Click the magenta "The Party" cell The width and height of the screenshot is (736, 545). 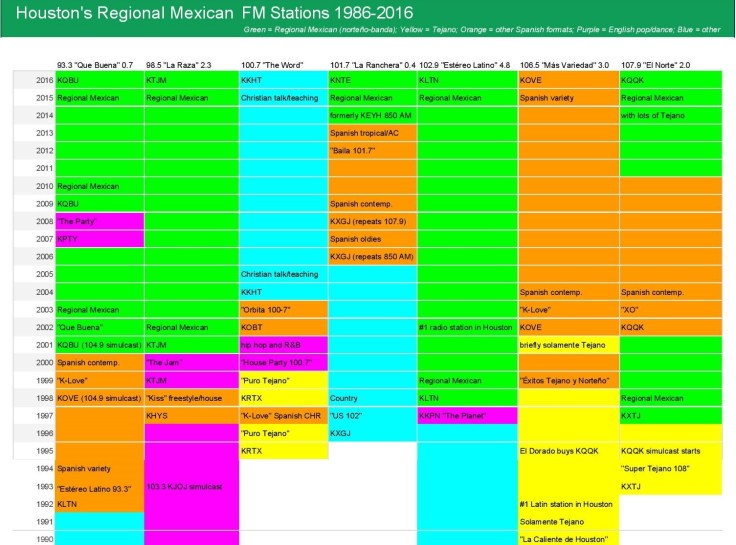tap(100, 222)
